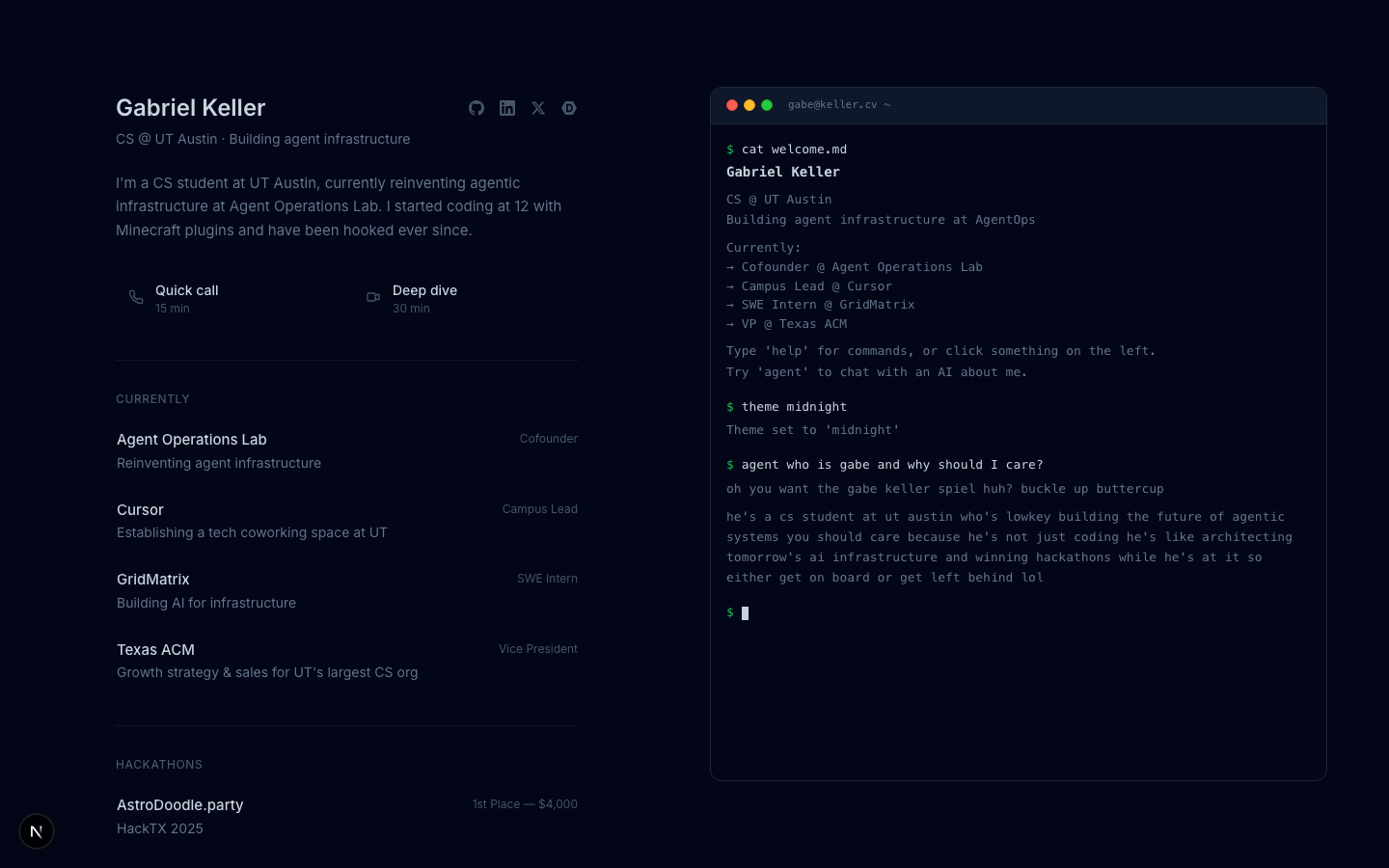Select the Texas ACM Vice President entry
Screen dimensions: 1389x868
coord(346,661)
